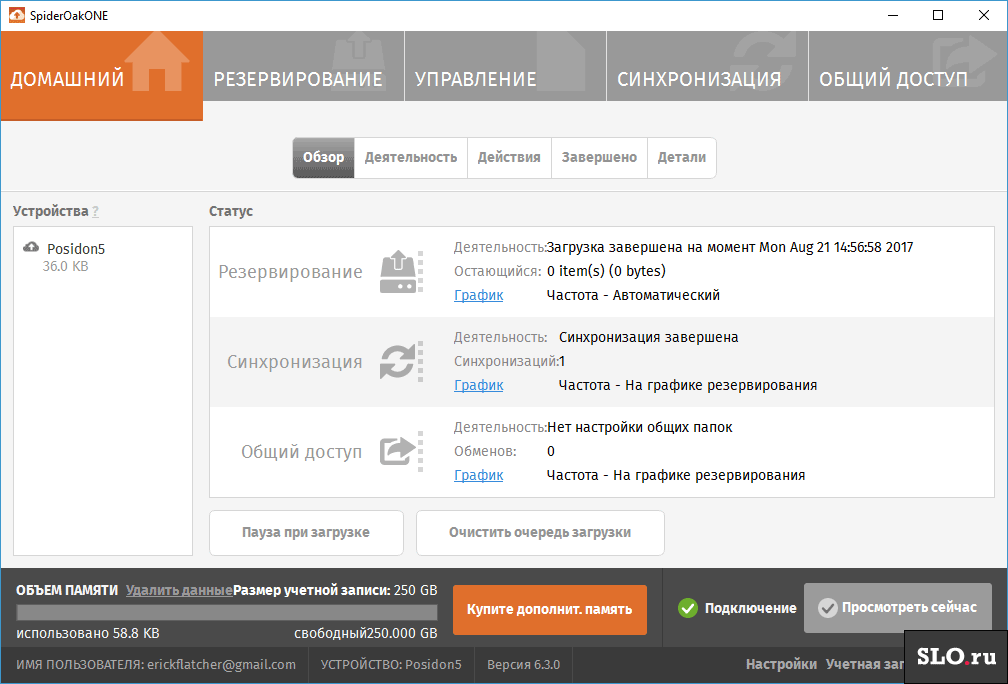Viewport: 1008px width, 684px height.
Task: Click the Синхронизация status label
Action: pos(294,361)
